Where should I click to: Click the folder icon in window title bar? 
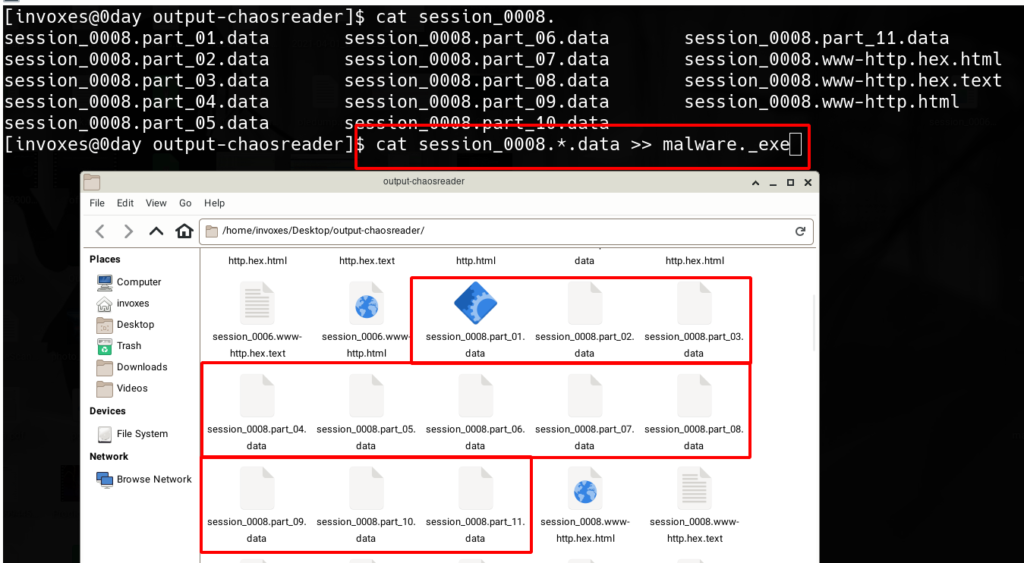(91, 182)
